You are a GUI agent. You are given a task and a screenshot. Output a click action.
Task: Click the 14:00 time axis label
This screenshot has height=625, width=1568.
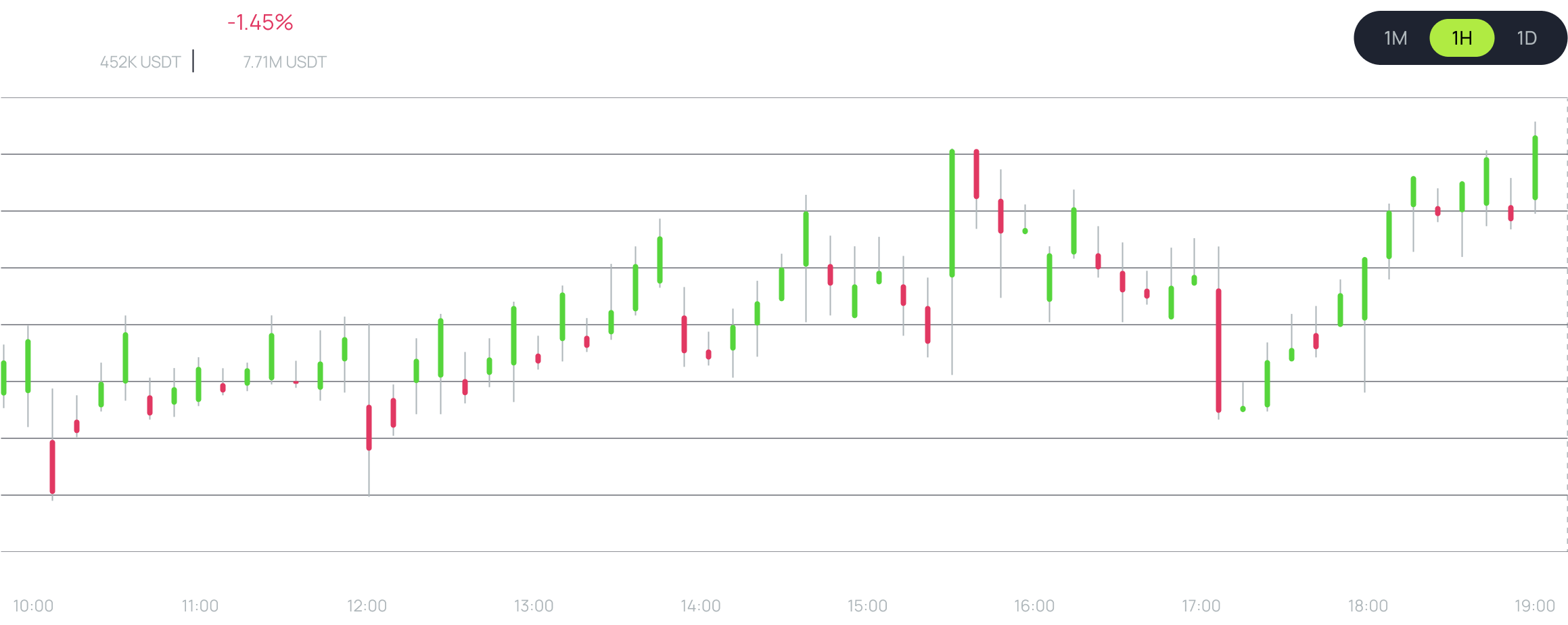pos(700,605)
